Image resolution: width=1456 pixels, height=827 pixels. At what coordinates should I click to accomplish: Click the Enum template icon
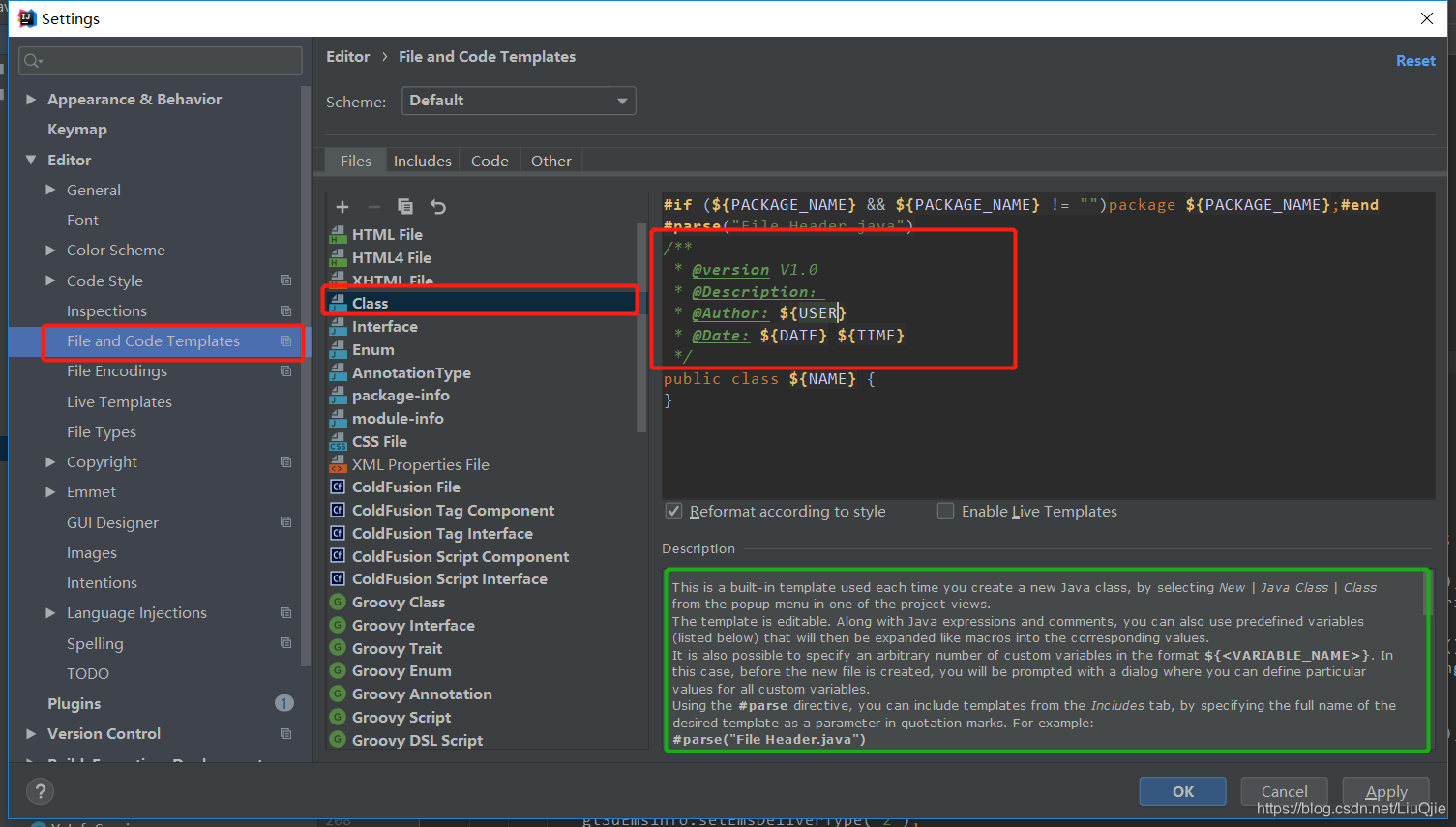point(338,350)
